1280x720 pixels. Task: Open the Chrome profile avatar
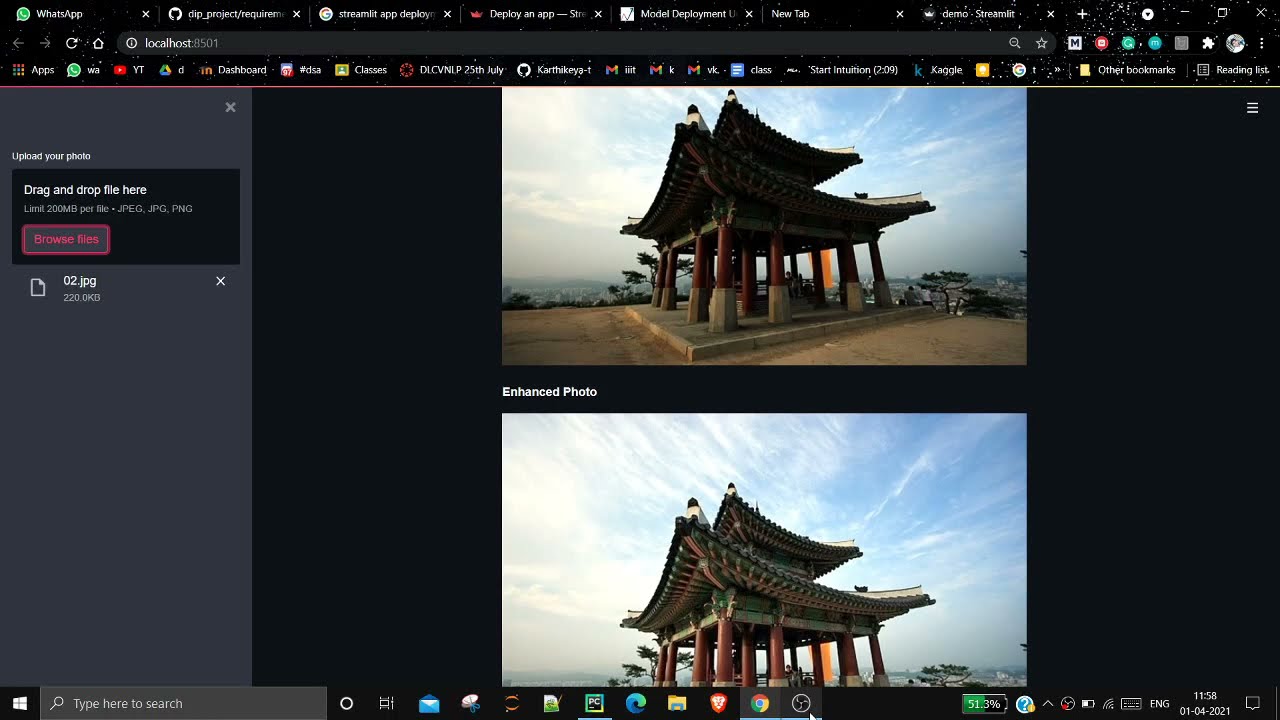[1235, 43]
